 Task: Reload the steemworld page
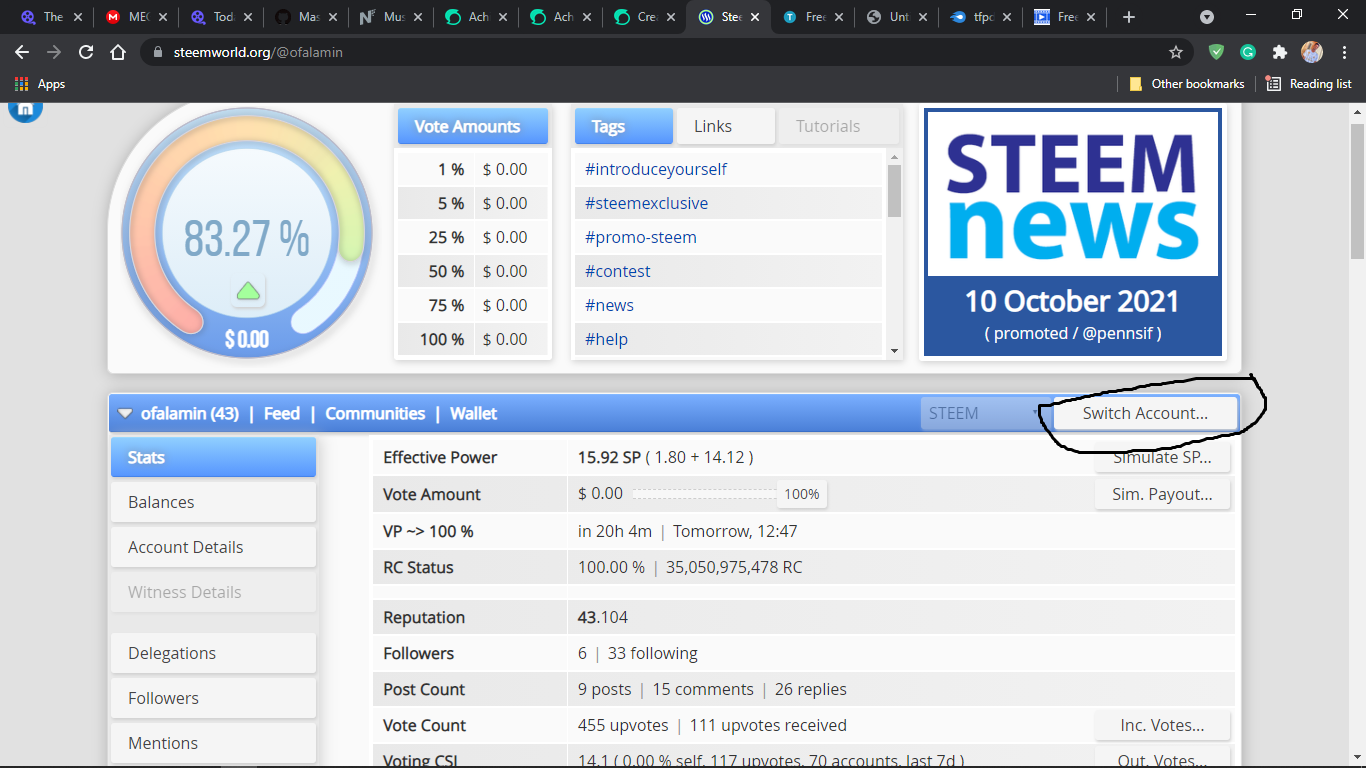coord(86,52)
